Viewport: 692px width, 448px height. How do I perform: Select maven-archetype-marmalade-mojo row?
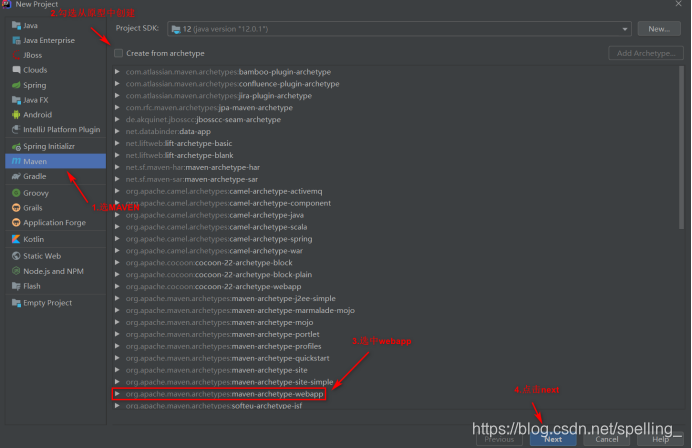point(395,310)
